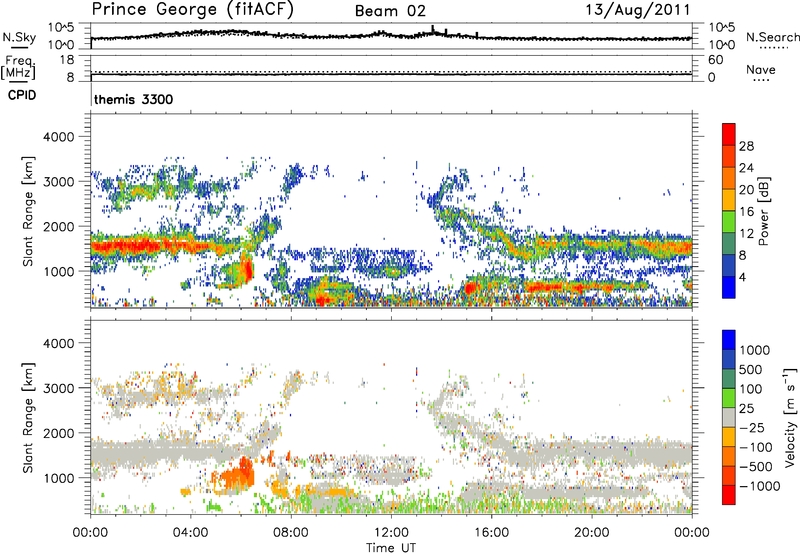Viewport: 800px width, 554px height.
Task: Click the "Power [dB]" colorbar title
Action: click(763, 211)
